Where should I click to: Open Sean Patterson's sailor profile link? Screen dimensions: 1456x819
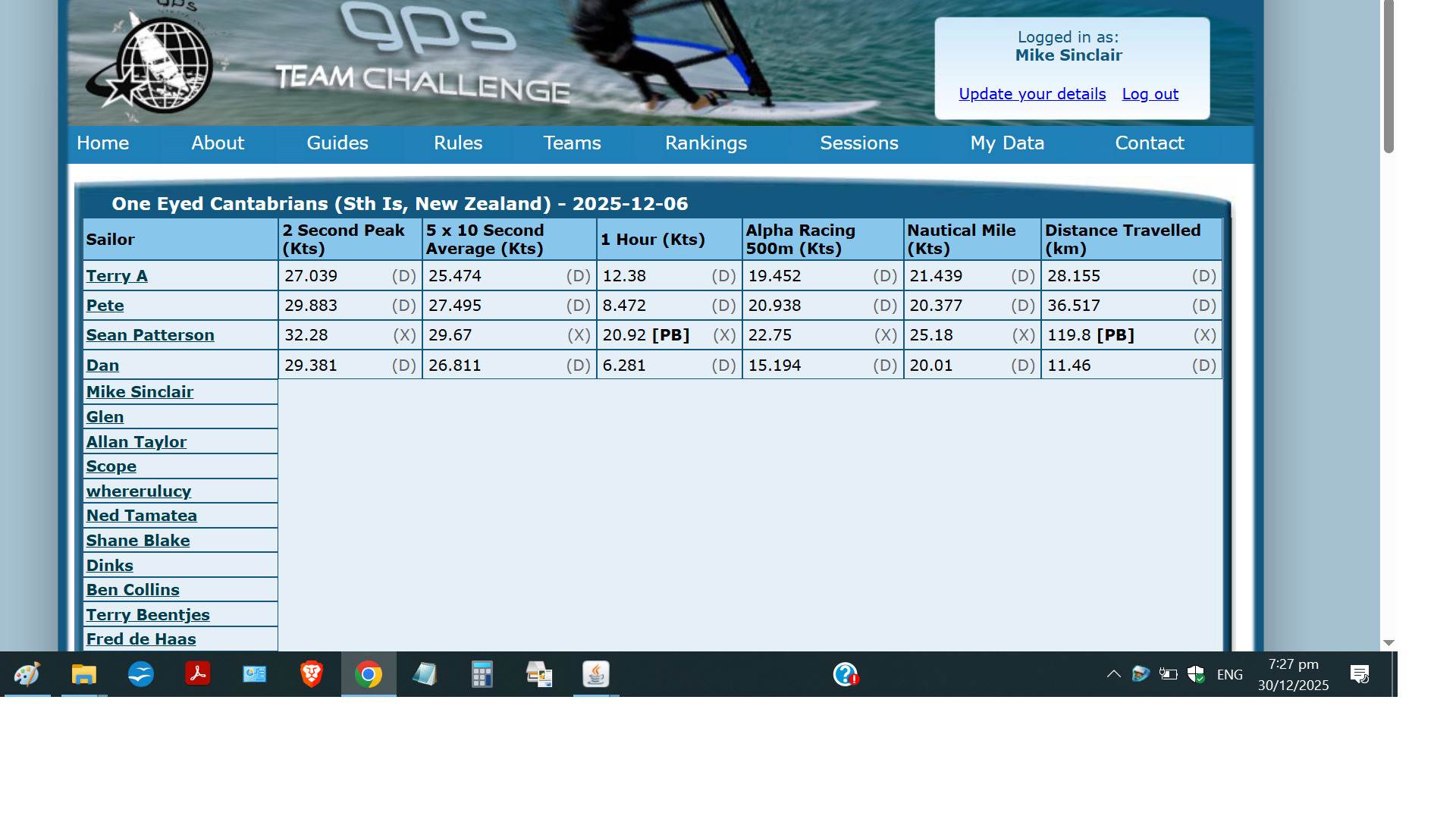pyautogui.click(x=150, y=335)
